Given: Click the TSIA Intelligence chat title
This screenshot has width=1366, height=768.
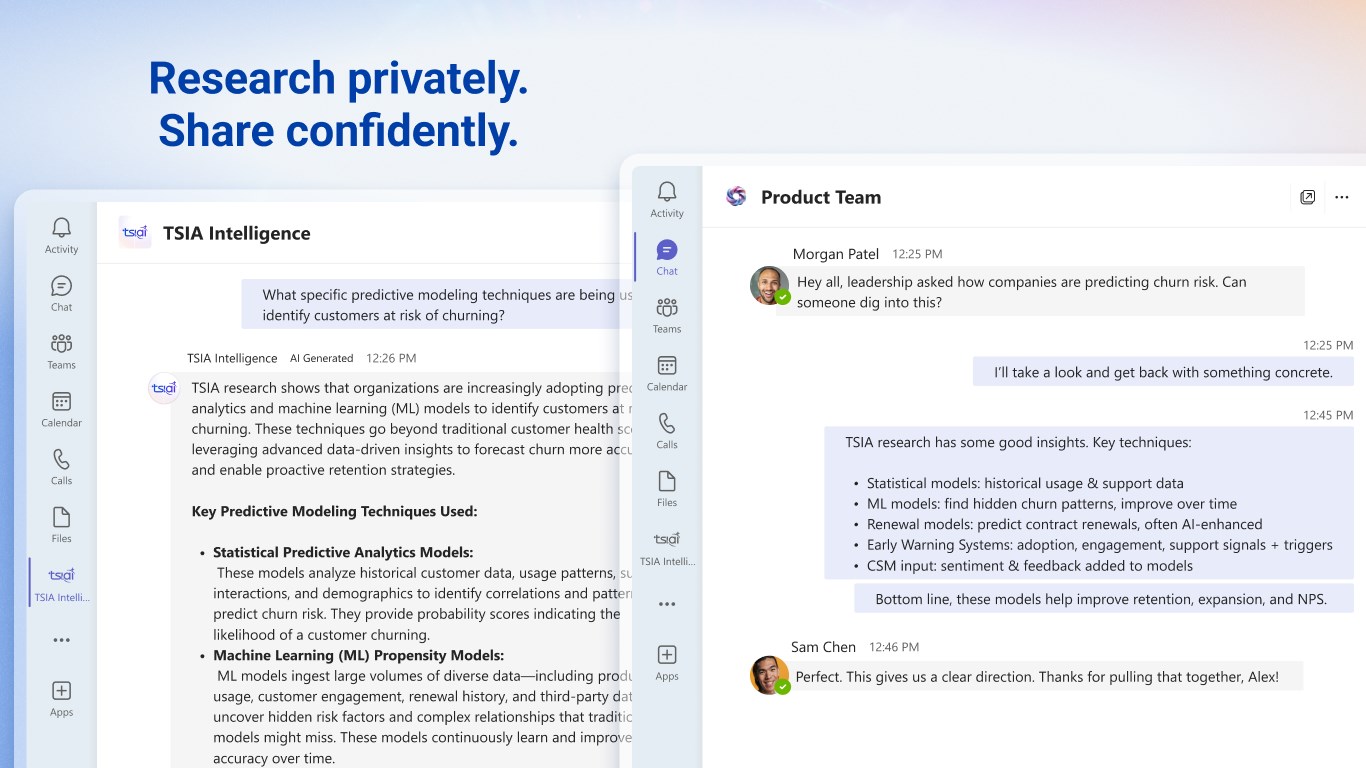Looking at the screenshot, I should [237, 233].
